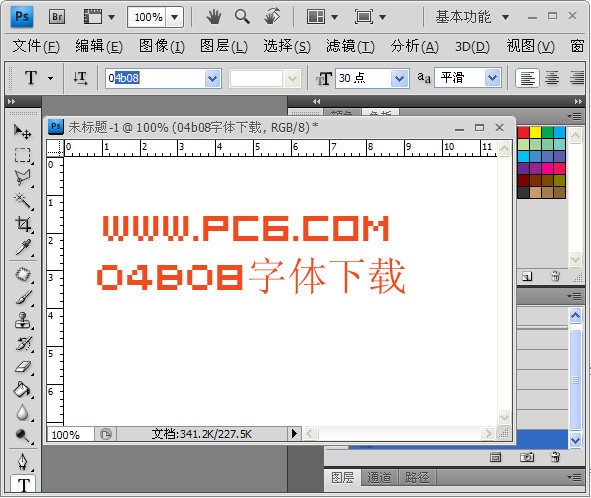Image resolution: width=591 pixels, height=498 pixels.
Task: Click the delete swatch trash icon
Action: point(555,276)
